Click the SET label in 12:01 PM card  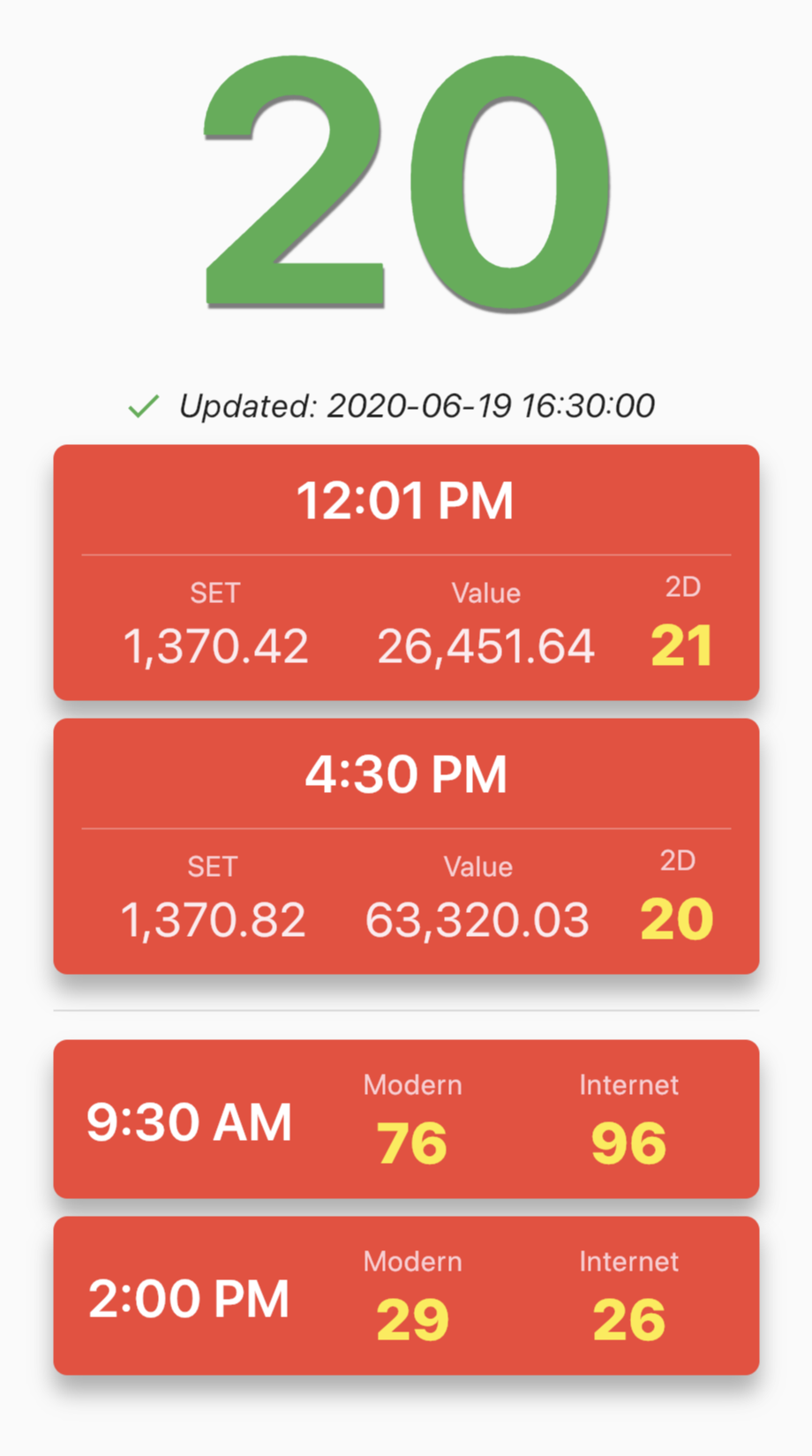point(215,593)
